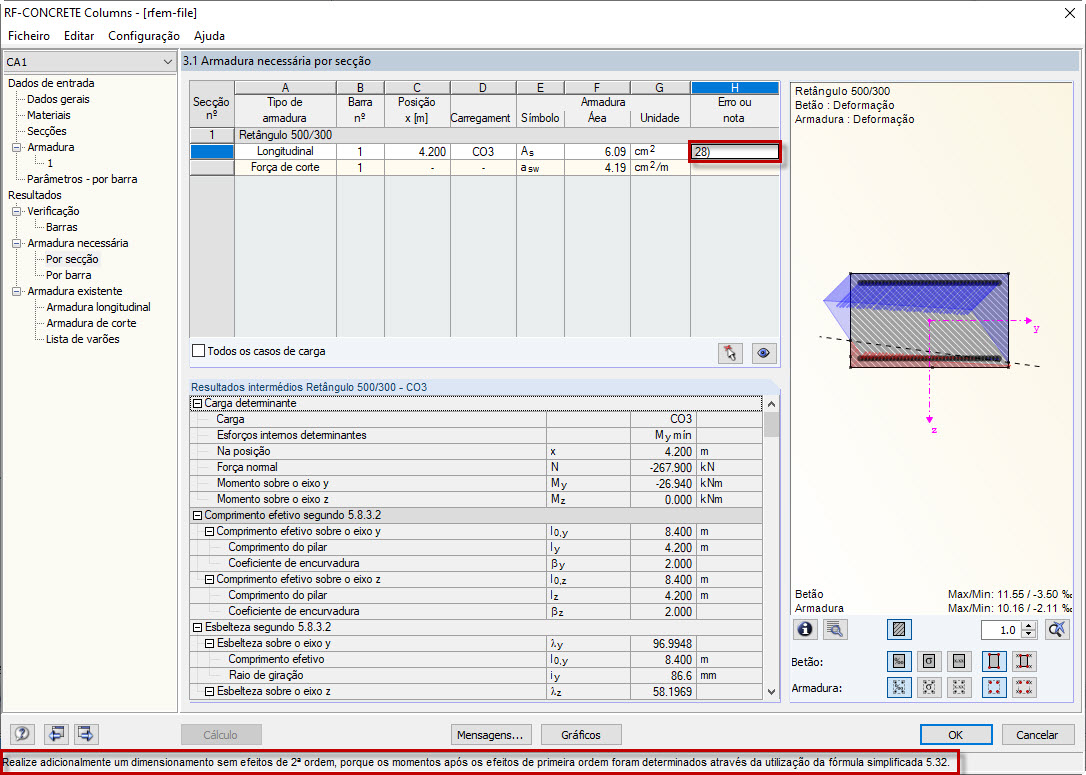Click the pick-in-model cursor icon below table
The width and height of the screenshot is (1086, 775).
730,353
